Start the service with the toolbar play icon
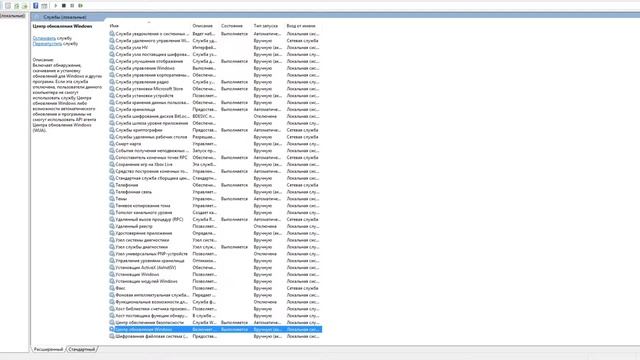The width and height of the screenshot is (640, 360). click(x=56, y=6)
